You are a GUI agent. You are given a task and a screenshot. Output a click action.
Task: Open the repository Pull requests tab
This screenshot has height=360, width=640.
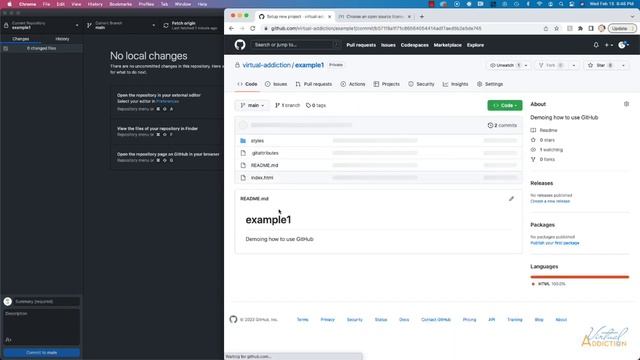click(313, 84)
